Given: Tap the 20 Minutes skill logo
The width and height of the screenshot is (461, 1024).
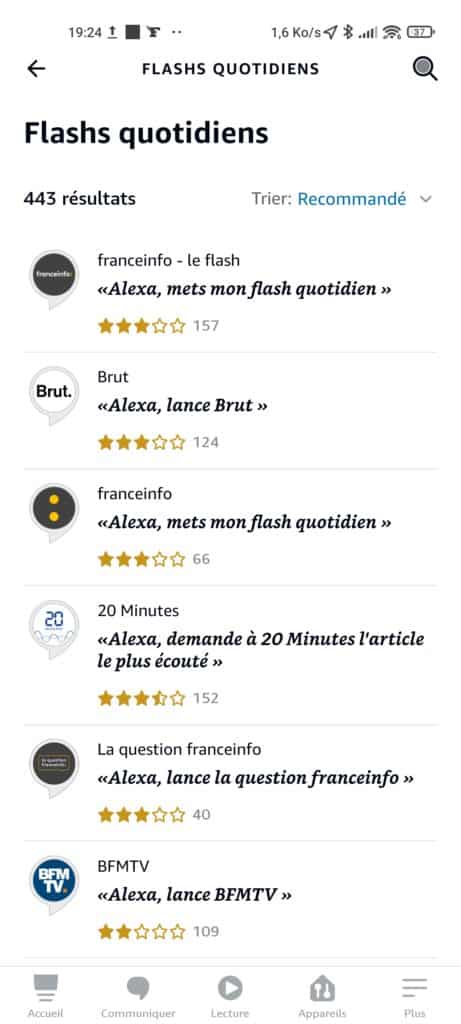Looking at the screenshot, I should pyautogui.click(x=54, y=629).
